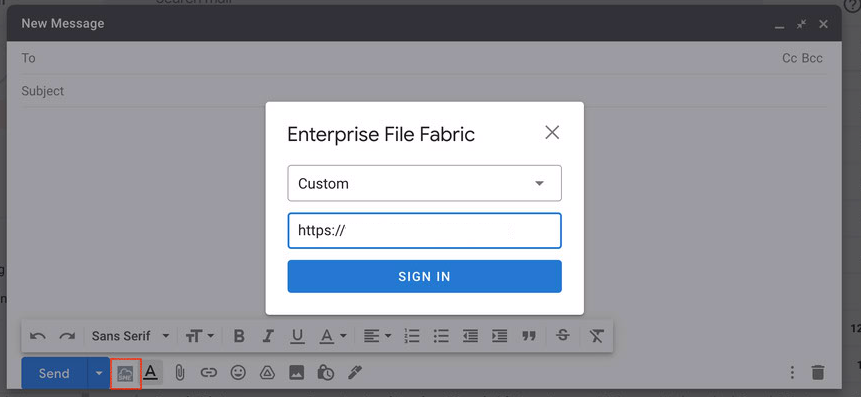Discard draft with the trash icon
The width and height of the screenshot is (861, 397).
(818, 373)
